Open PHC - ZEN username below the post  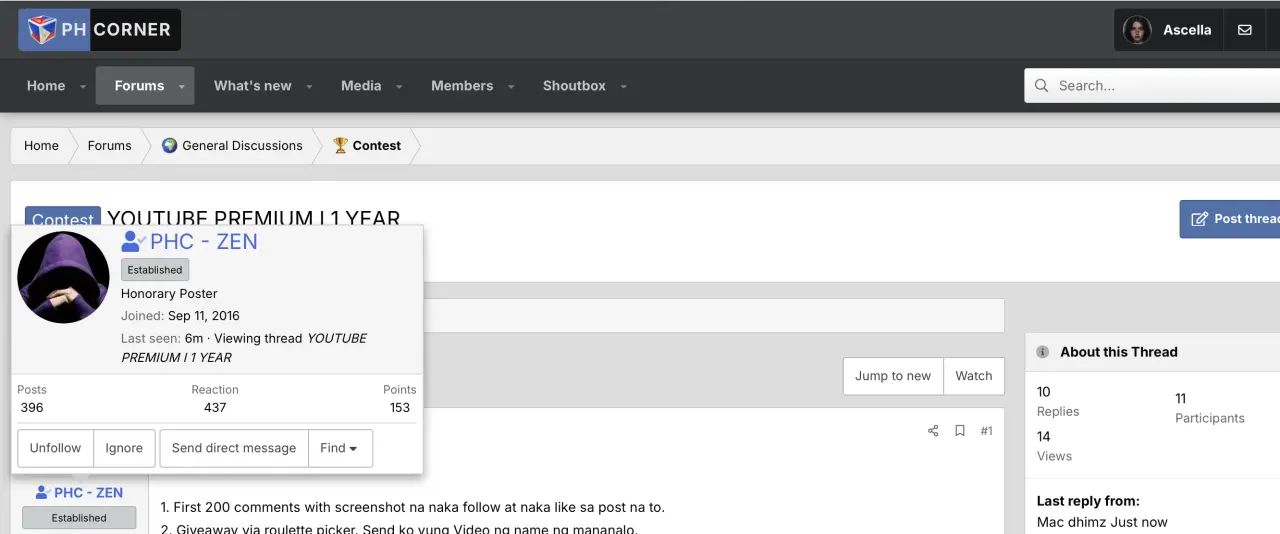(x=88, y=492)
